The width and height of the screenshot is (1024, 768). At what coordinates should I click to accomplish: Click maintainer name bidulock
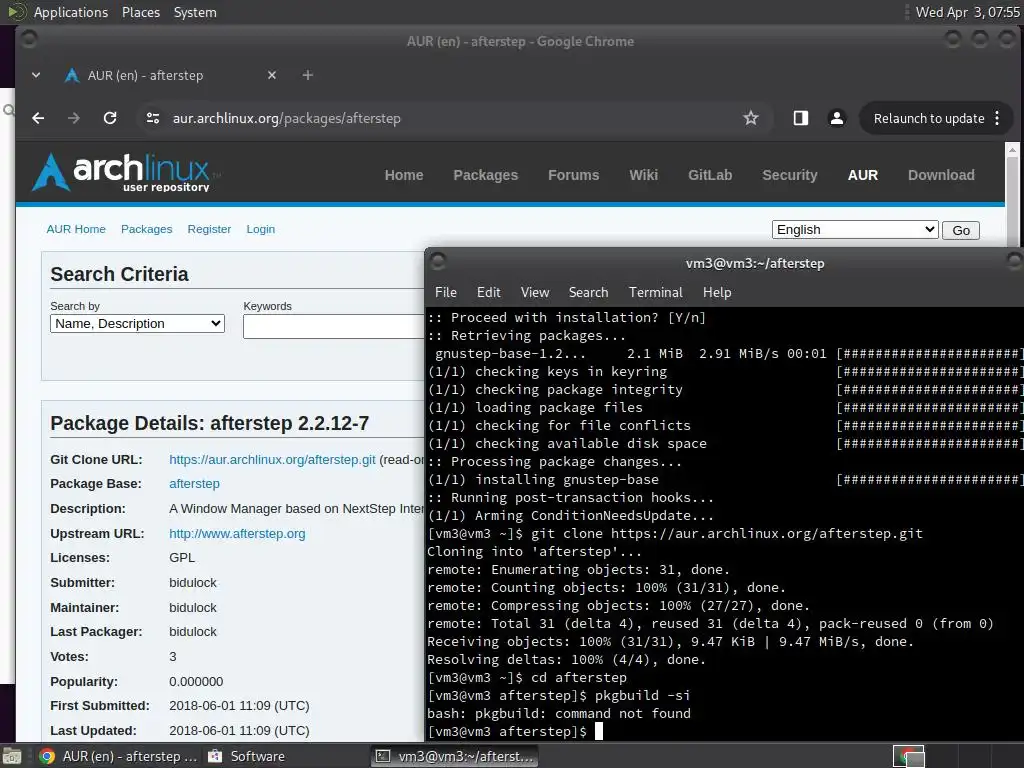[x=193, y=607]
